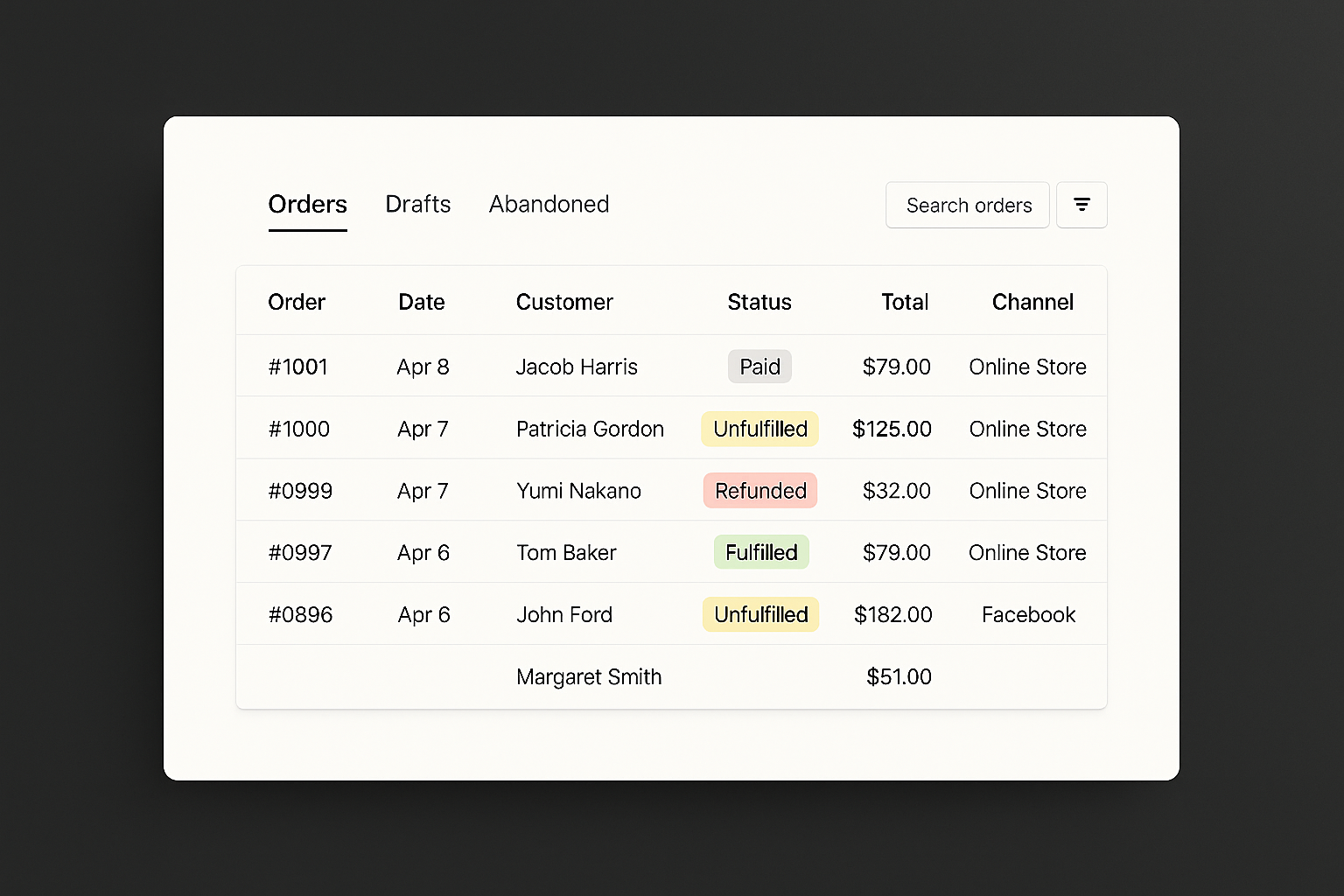This screenshot has width=1344, height=896.
Task: Open order #1001
Action: [298, 367]
